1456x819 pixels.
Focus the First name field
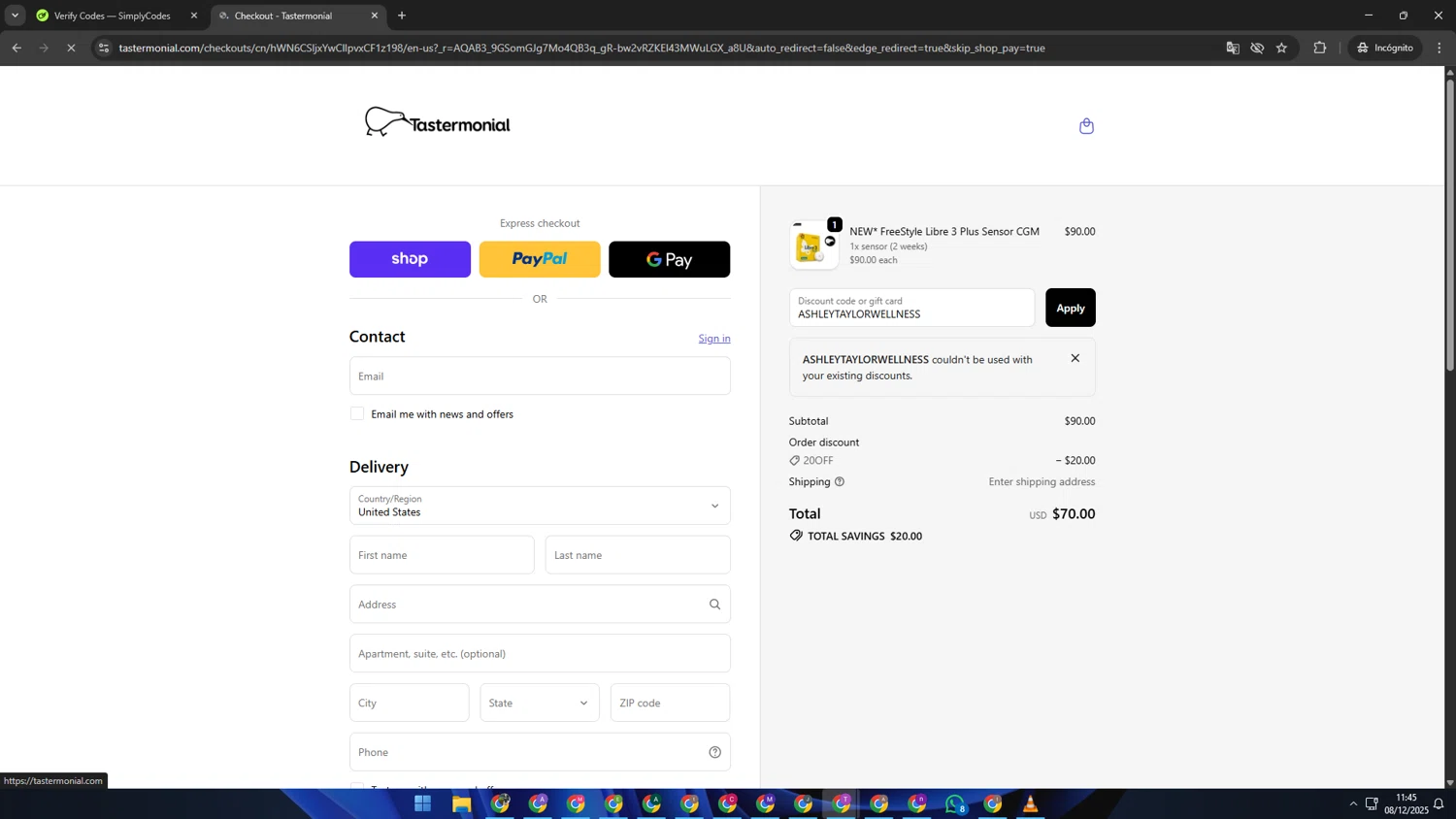click(442, 555)
